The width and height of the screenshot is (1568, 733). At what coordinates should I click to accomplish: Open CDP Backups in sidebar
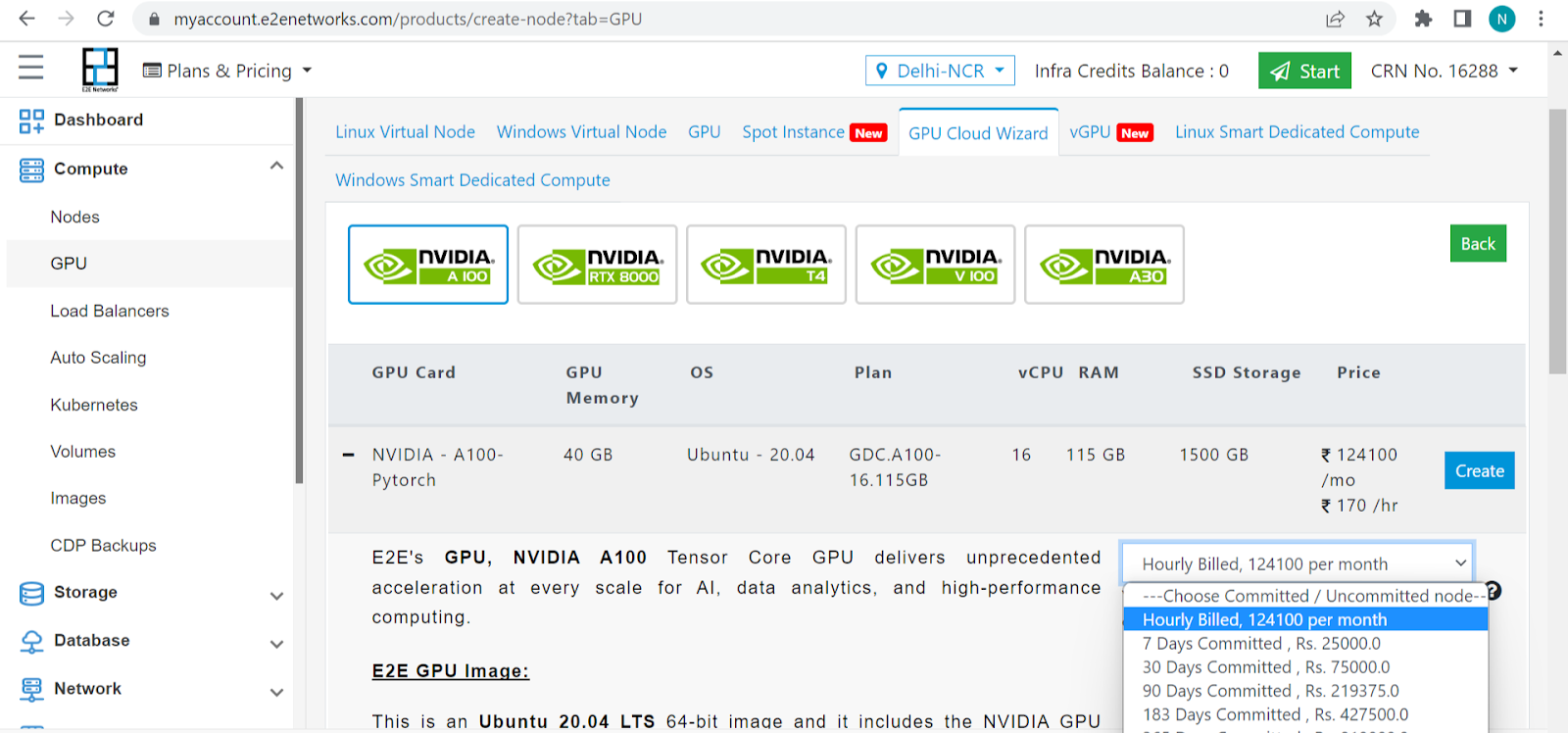[103, 545]
